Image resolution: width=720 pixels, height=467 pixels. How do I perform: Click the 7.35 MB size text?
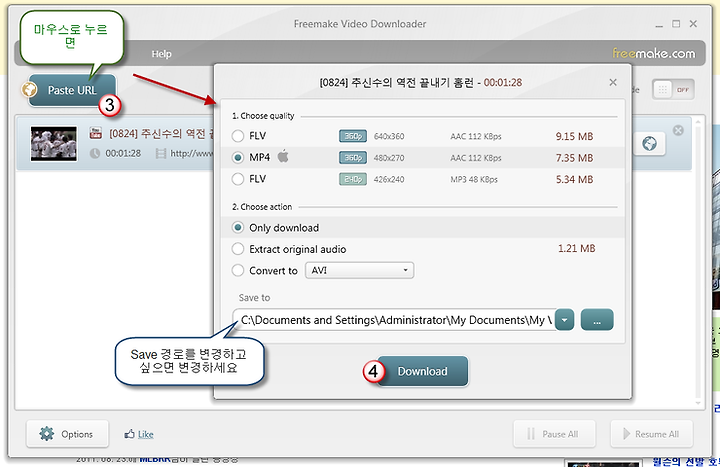(x=574, y=158)
